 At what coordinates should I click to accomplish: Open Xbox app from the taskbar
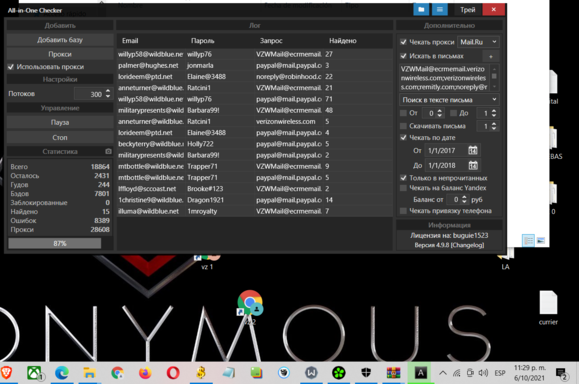34,373
